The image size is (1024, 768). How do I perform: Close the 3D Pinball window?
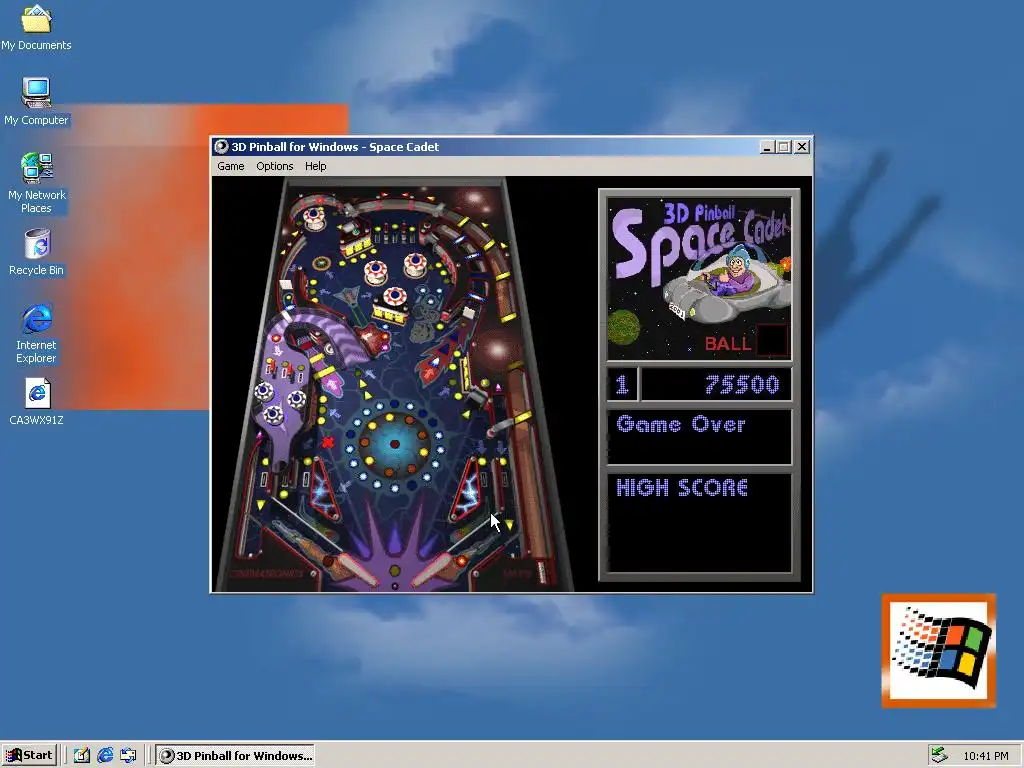point(802,147)
